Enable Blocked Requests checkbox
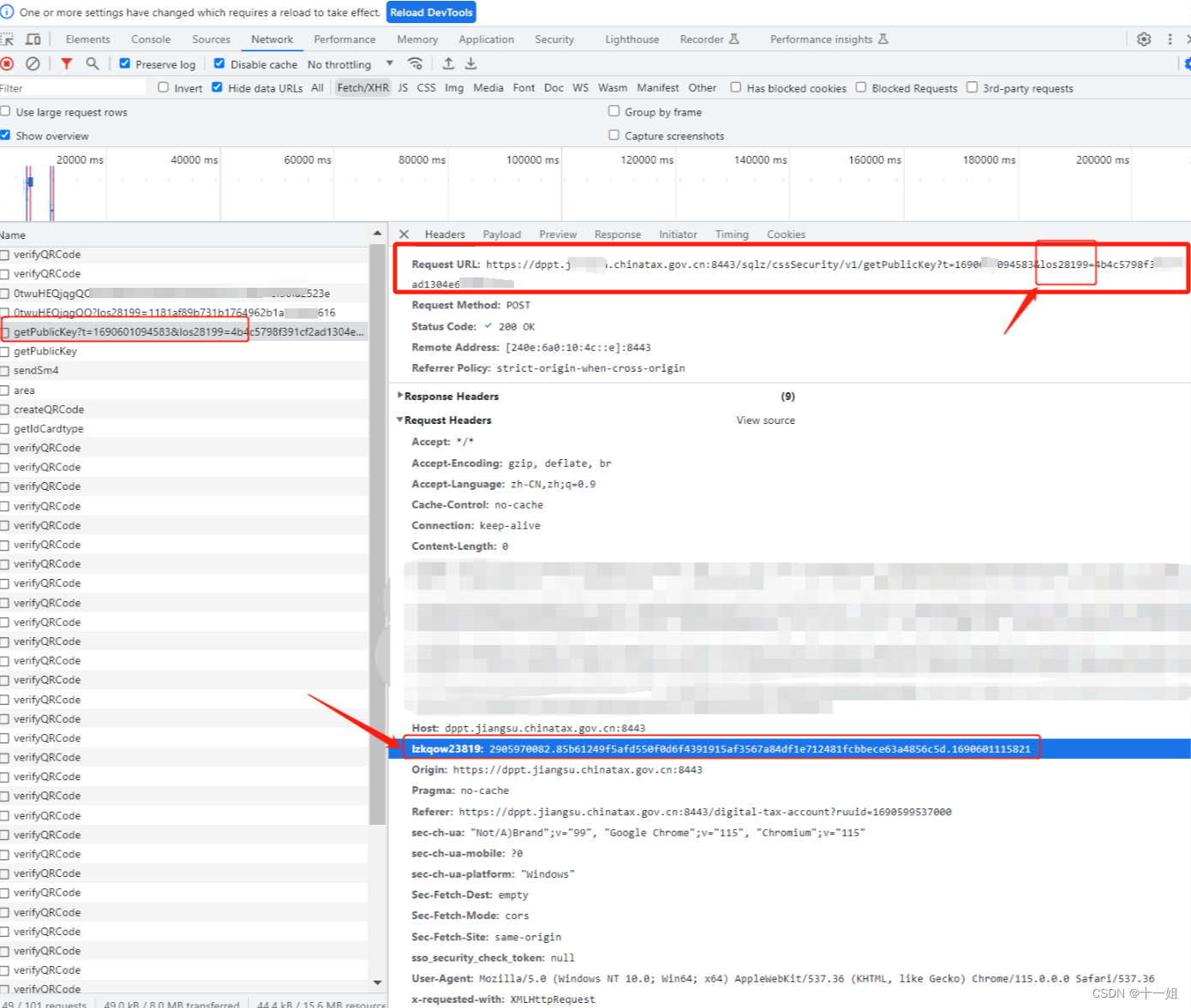The image size is (1191, 1008). [861, 87]
